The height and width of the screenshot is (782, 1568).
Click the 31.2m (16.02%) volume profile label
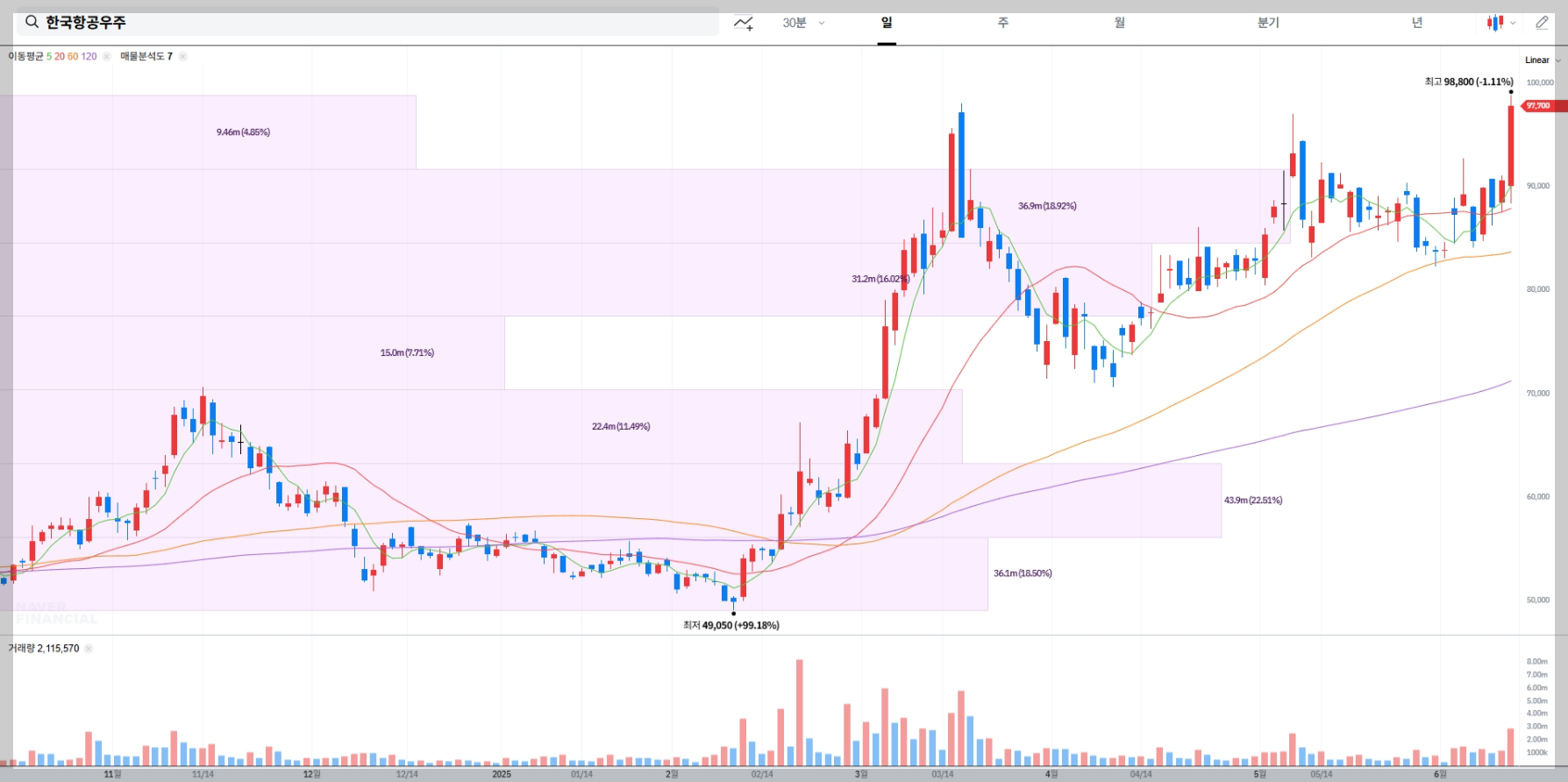pyautogui.click(x=880, y=279)
